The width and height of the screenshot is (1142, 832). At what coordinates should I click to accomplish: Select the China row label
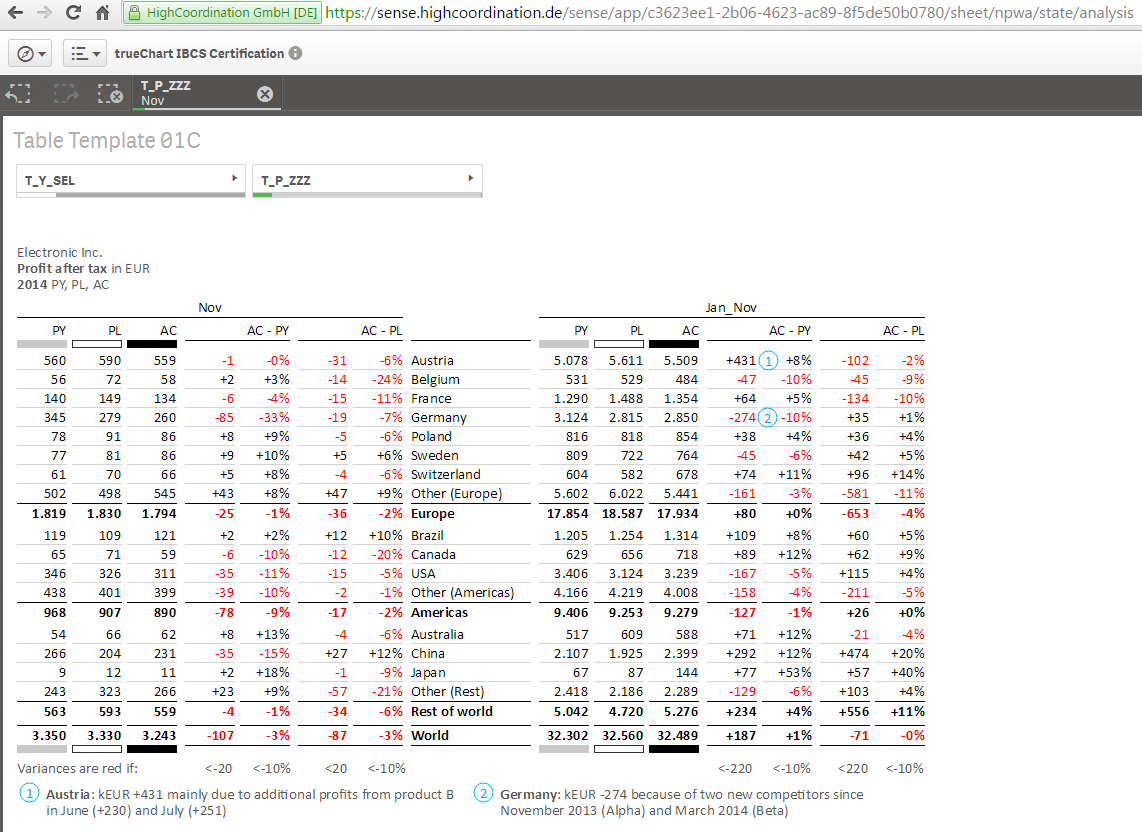[428, 654]
